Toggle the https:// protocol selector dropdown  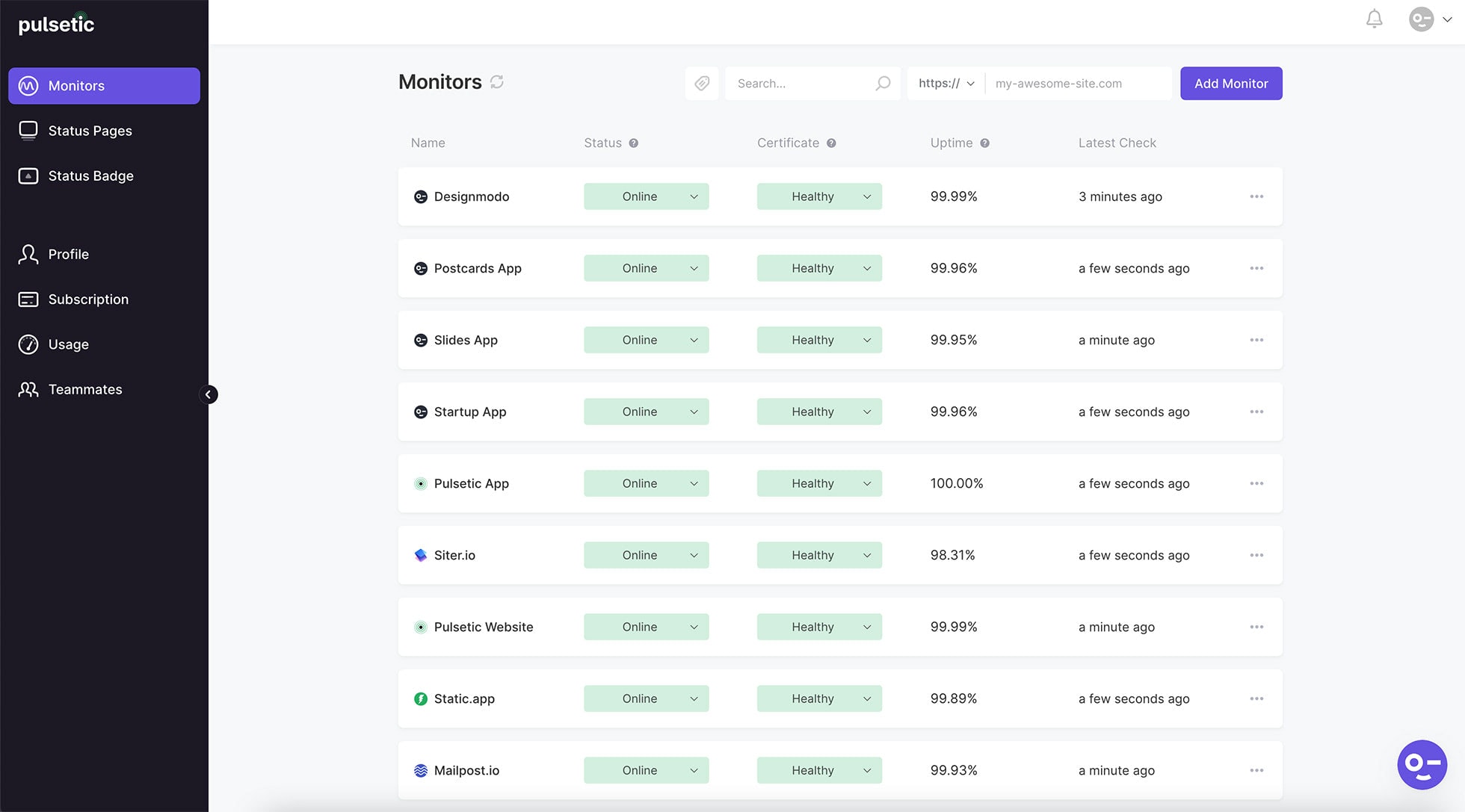click(x=944, y=83)
